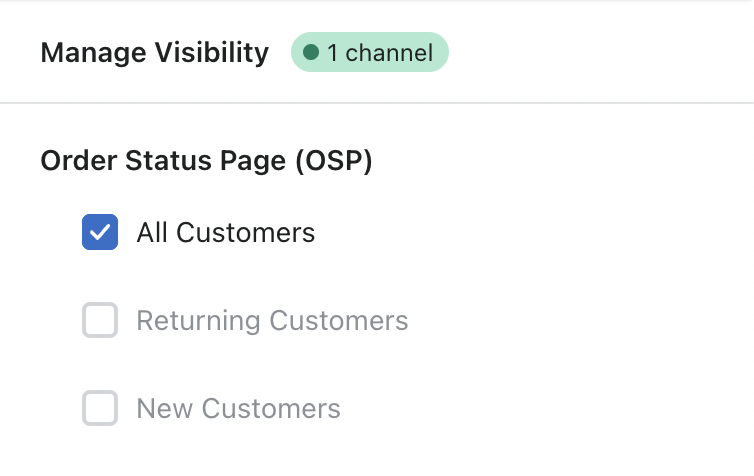The image size is (754, 476).
Task: Expand the Order Status Page options group
Action: [206, 162]
